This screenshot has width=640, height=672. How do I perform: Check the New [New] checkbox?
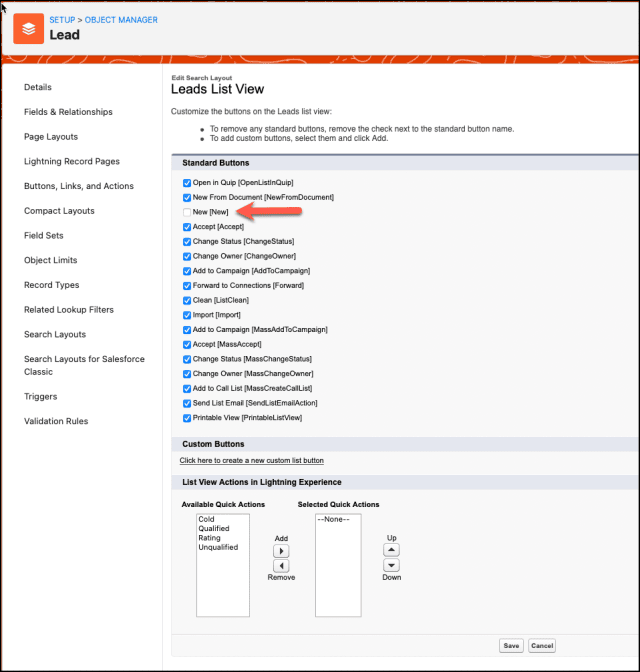click(x=187, y=212)
